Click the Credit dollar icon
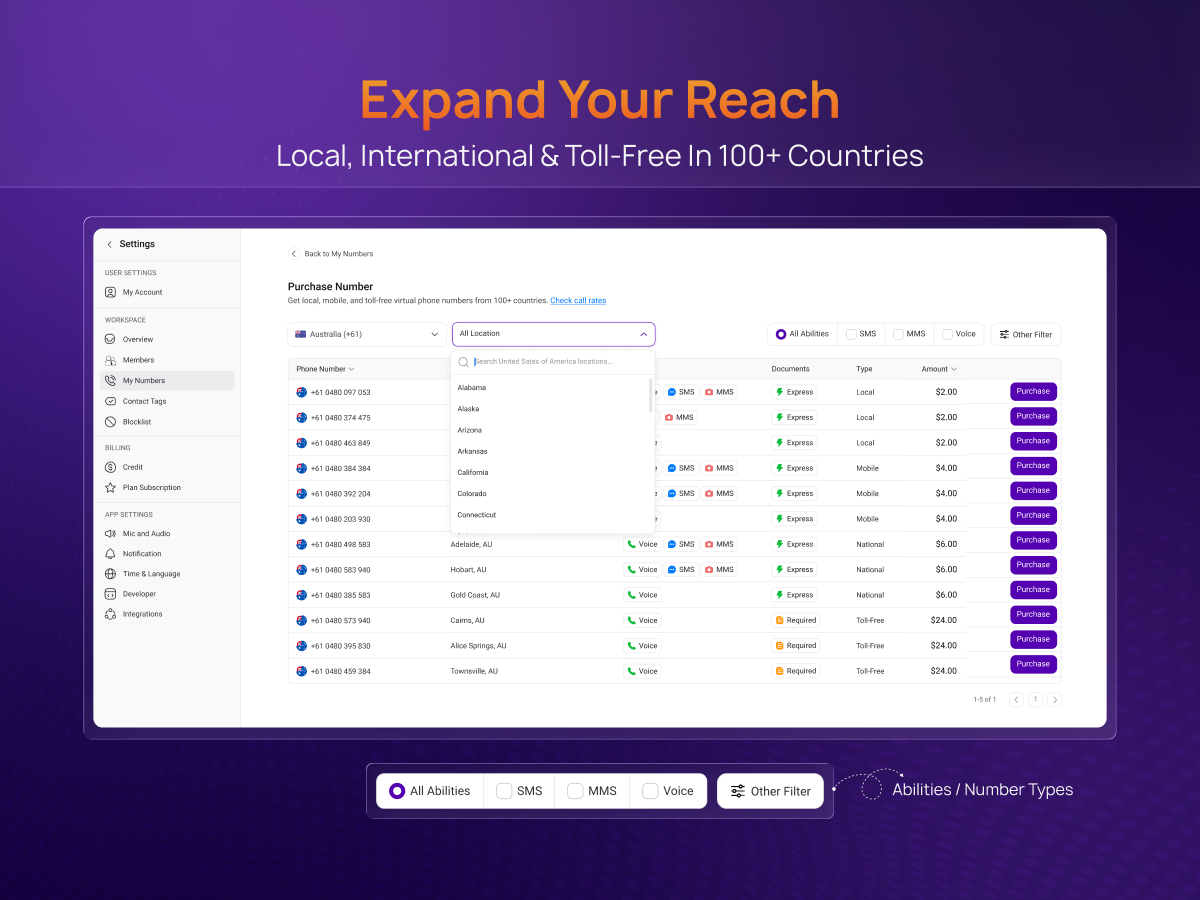 tap(110, 467)
